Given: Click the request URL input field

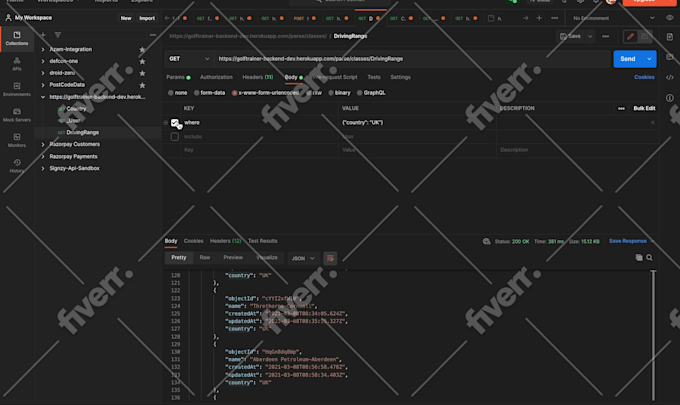Looking at the screenshot, I should [412, 59].
